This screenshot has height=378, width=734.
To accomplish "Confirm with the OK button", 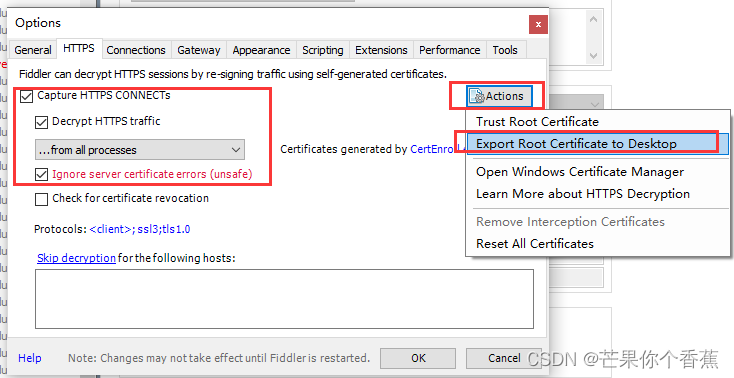I will (418, 358).
